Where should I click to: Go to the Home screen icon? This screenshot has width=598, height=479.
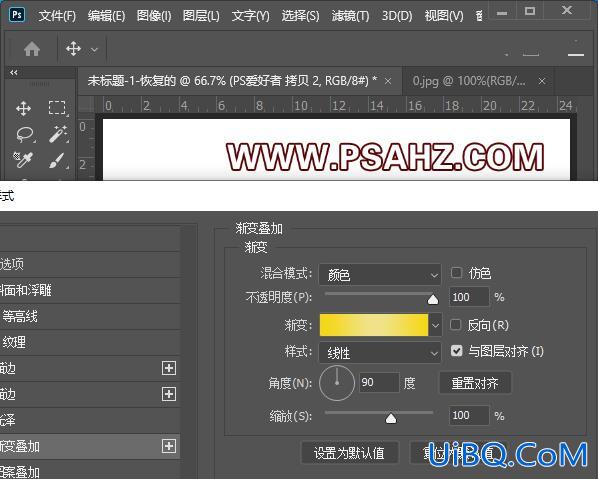[32, 49]
